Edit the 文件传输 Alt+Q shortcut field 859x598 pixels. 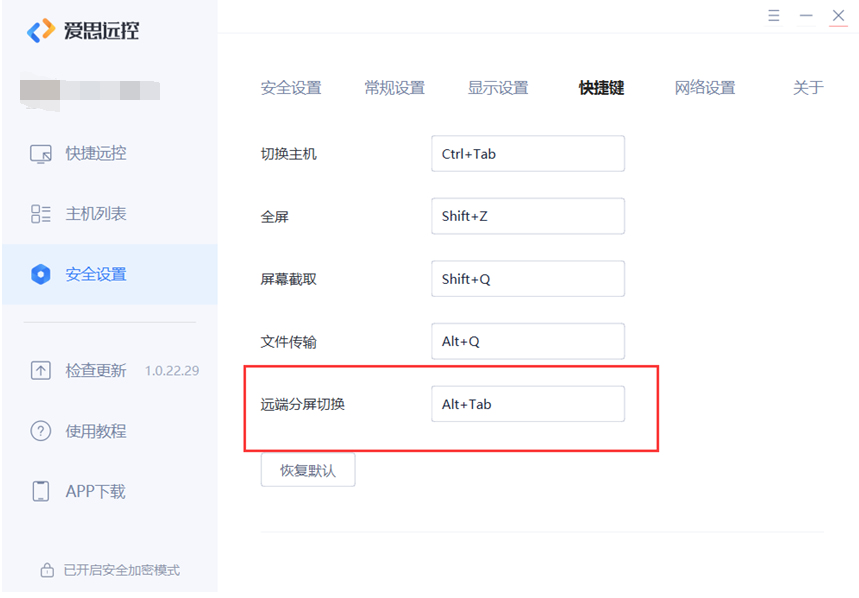[528, 341]
